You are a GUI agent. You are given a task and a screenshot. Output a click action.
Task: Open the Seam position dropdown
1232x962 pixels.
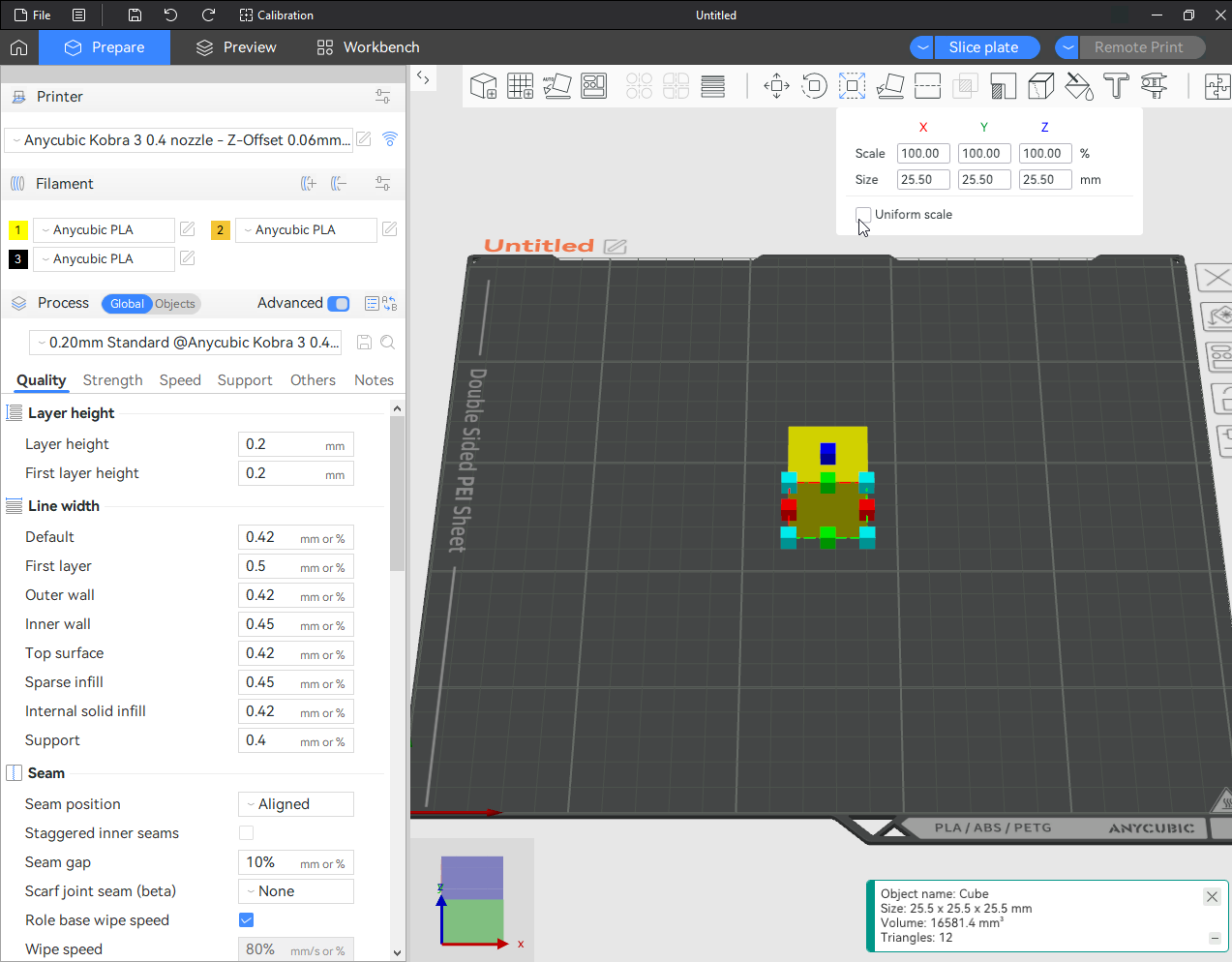point(296,804)
